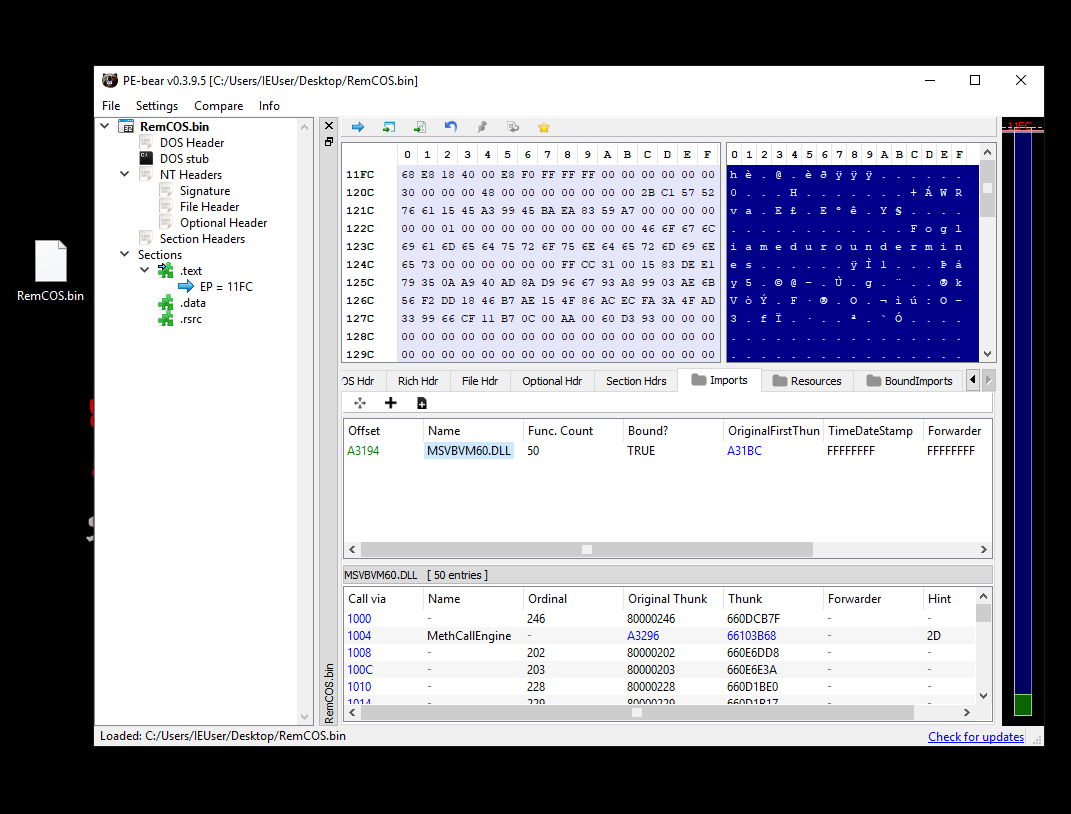This screenshot has width=1071, height=814.
Task: Click the window with green arrow icon
Action: (389, 127)
